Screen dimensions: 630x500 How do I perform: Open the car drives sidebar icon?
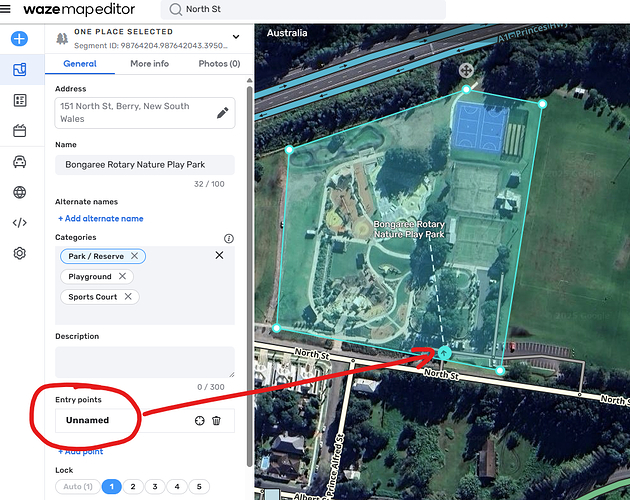point(19,162)
